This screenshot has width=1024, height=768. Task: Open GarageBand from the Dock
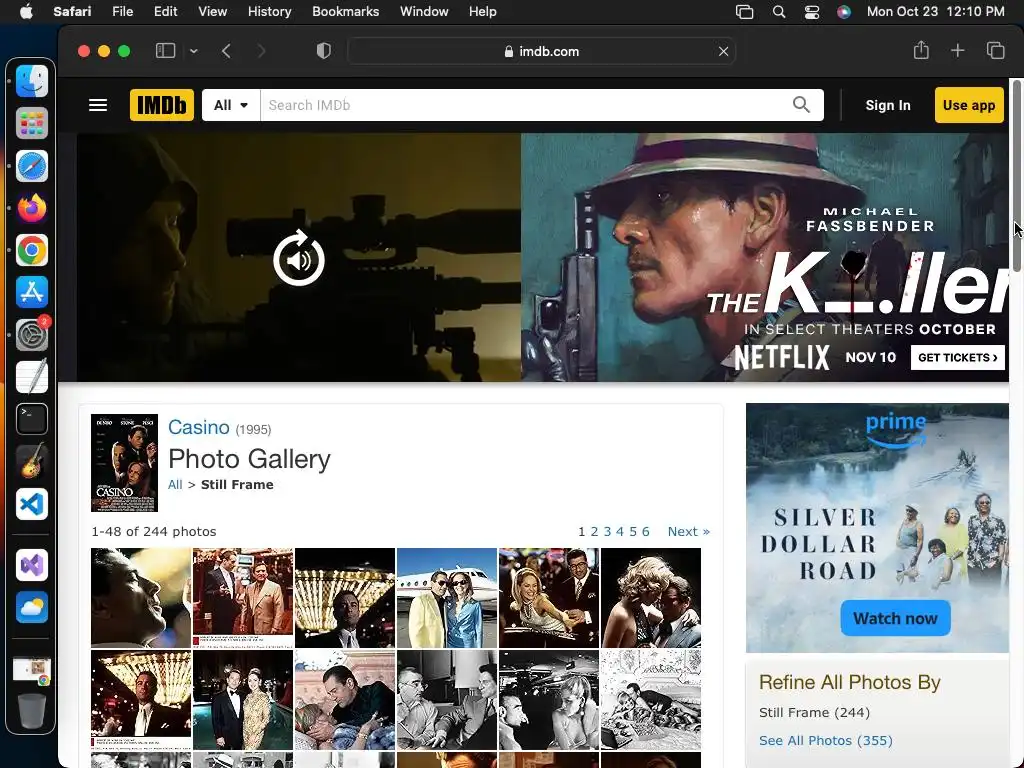(32, 462)
